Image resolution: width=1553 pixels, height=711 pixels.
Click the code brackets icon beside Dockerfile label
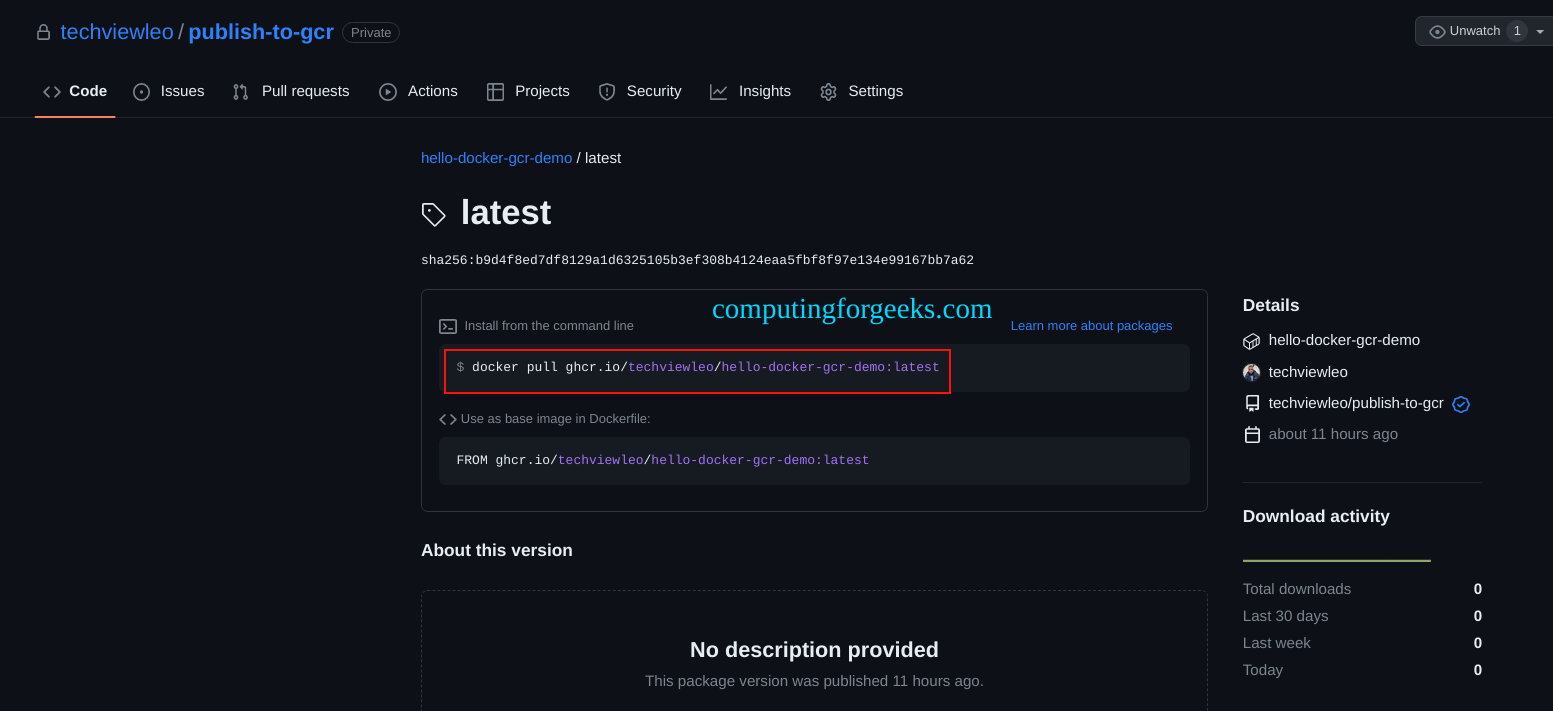pyautogui.click(x=448, y=419)
